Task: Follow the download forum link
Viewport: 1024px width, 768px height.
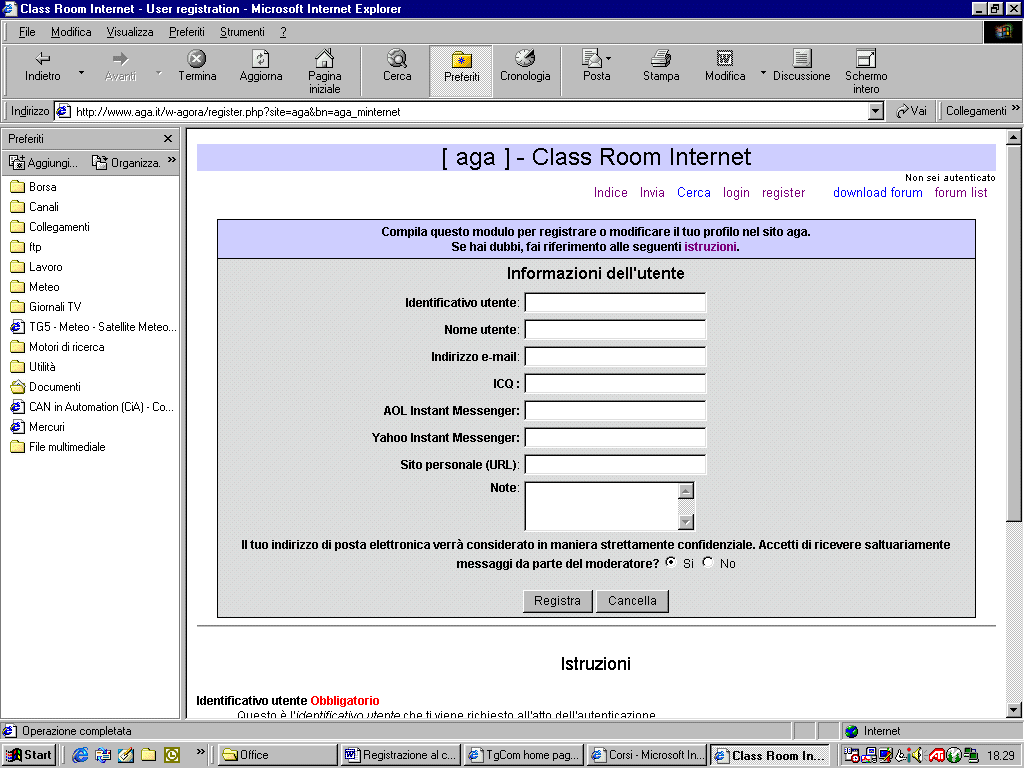Action: pyautogui.click(x=877, y=193)
